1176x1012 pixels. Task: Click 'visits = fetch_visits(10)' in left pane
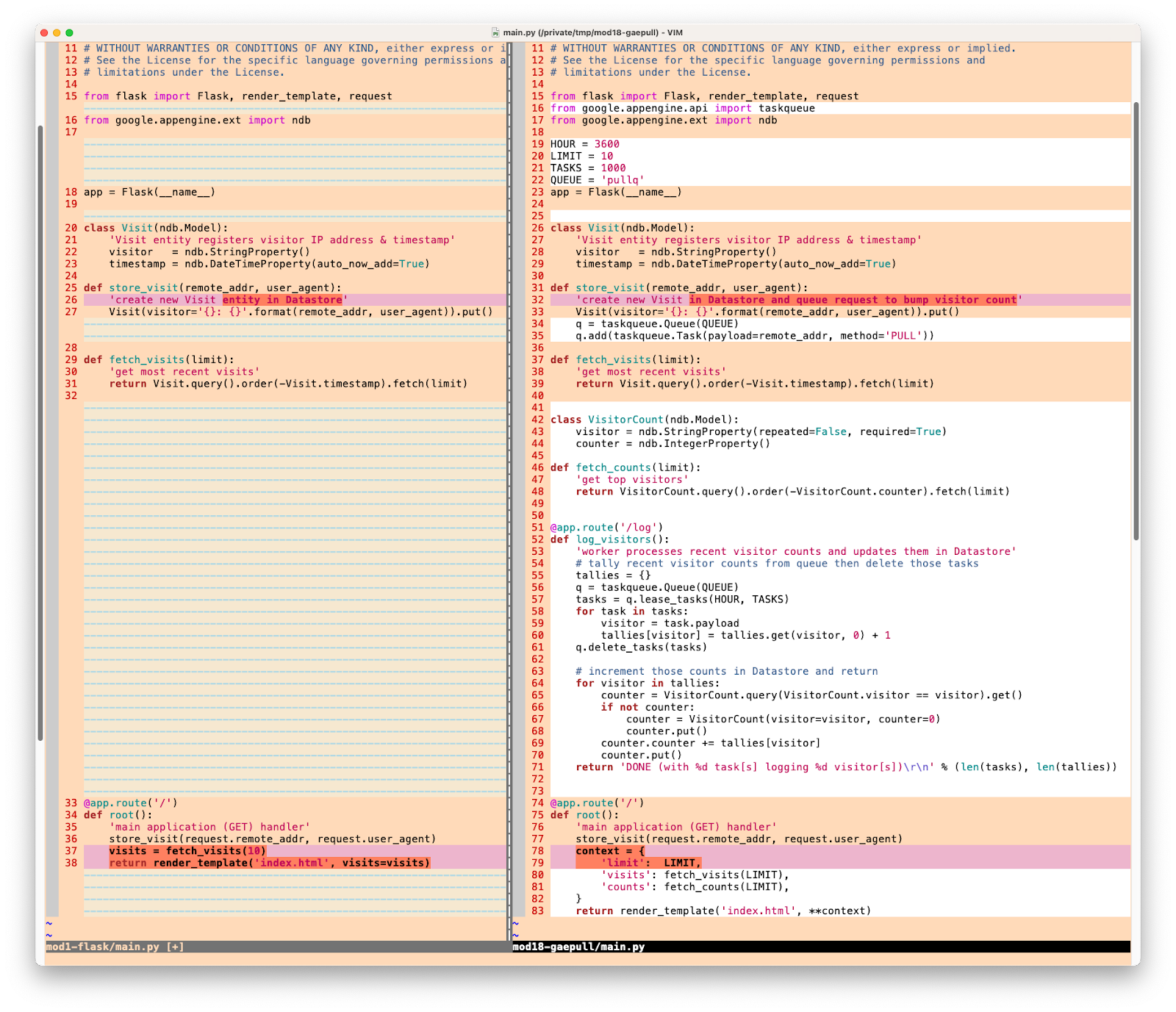click(x=187, y=851)
